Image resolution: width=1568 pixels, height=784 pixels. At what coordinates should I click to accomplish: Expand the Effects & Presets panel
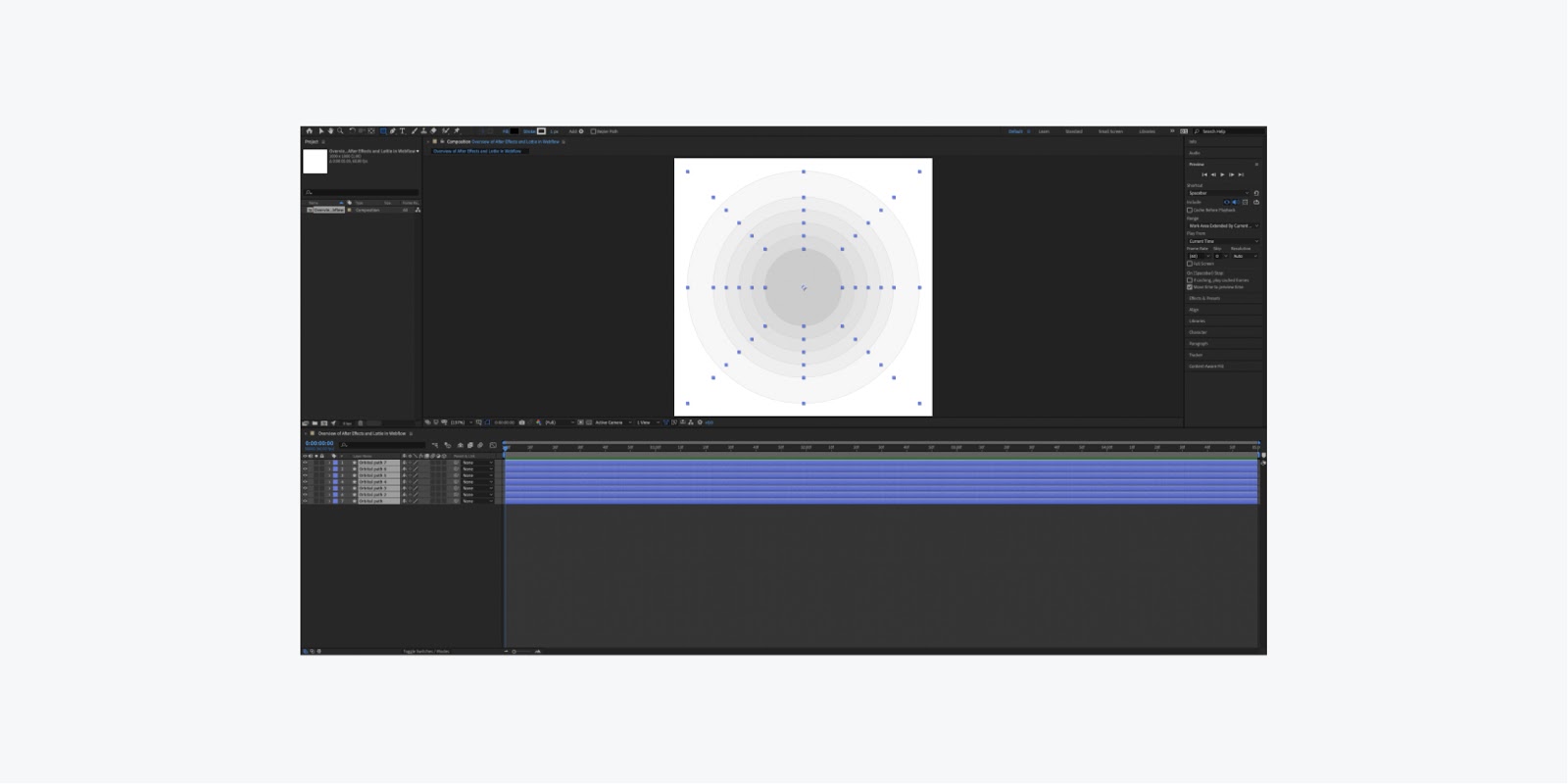(1204, 298)
